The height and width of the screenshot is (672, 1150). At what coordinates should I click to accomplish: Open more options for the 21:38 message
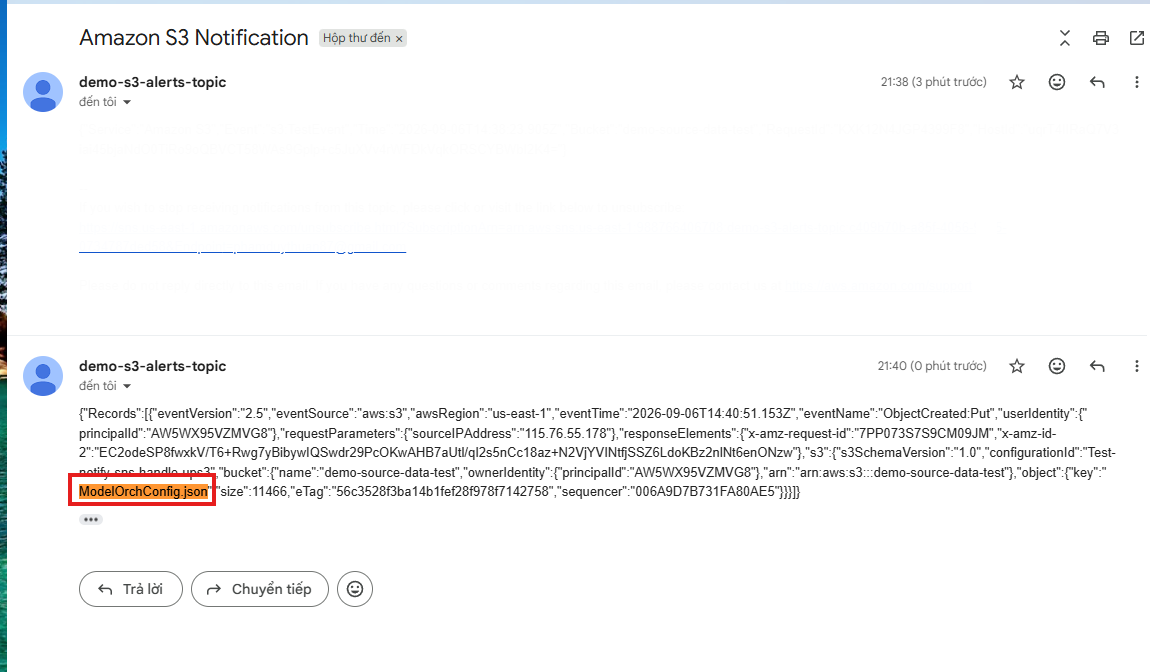coord(1137,82)
